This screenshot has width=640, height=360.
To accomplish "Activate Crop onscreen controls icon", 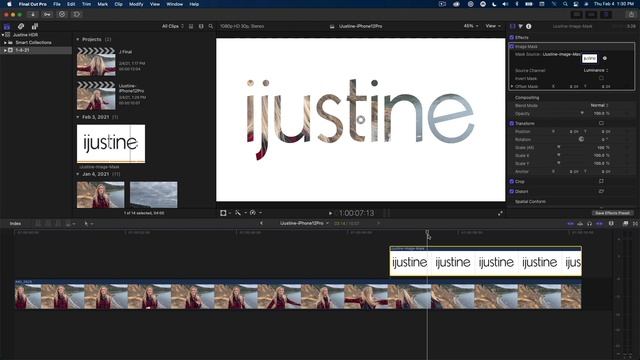I will pyautogui.click(x=601, y=181).
